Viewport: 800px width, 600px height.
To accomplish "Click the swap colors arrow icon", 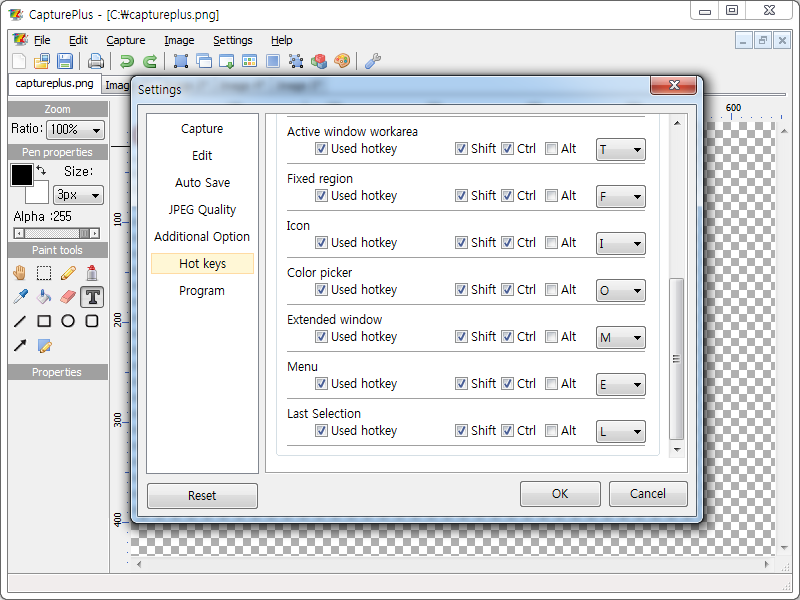I will coord(41,170).
